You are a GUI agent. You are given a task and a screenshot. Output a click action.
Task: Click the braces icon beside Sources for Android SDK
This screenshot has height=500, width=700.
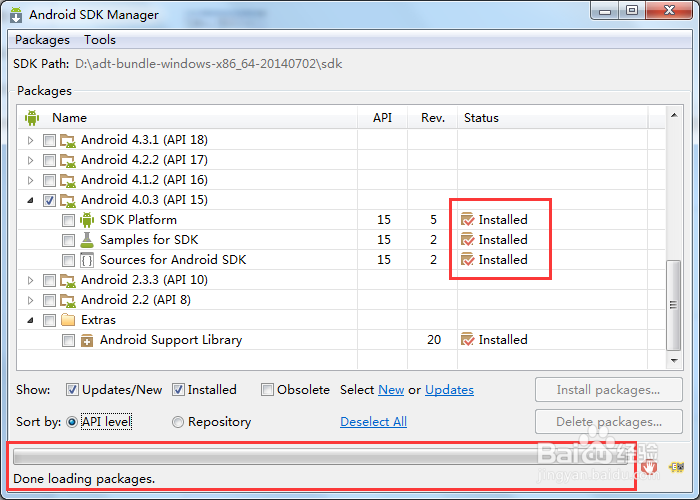coord(87,260)
